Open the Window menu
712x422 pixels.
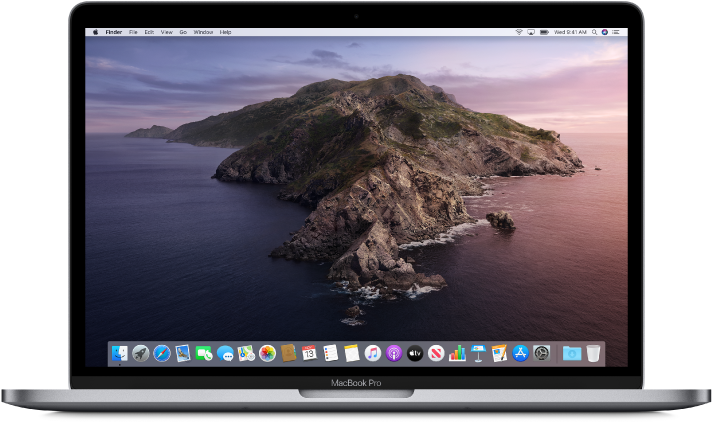click(x=203, y=32)
